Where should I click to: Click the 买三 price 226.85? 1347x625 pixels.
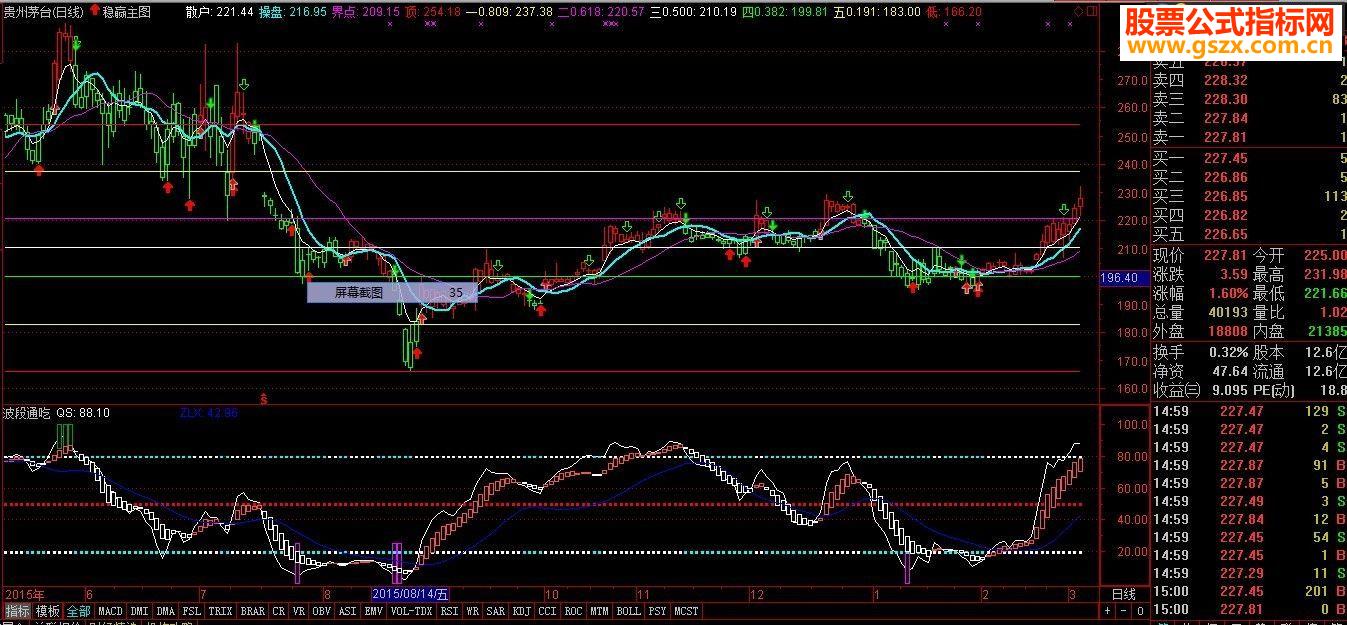coord(1225,196)
